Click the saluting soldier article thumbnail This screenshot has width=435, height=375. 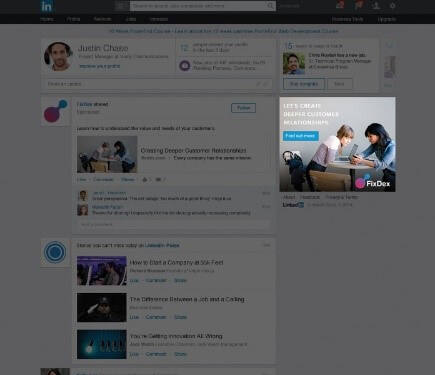102,307
